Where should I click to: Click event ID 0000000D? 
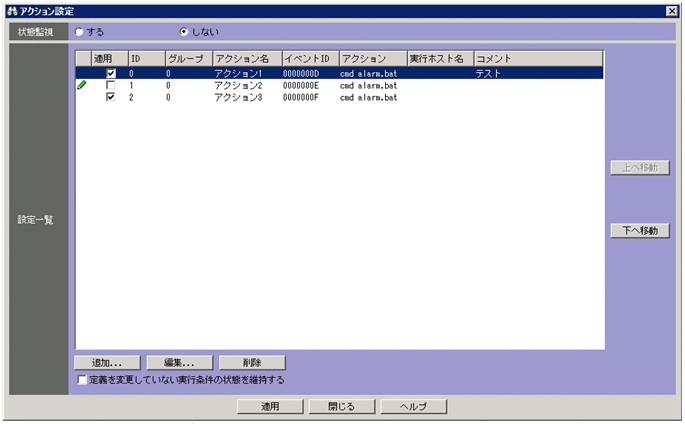tap(301, 73)
